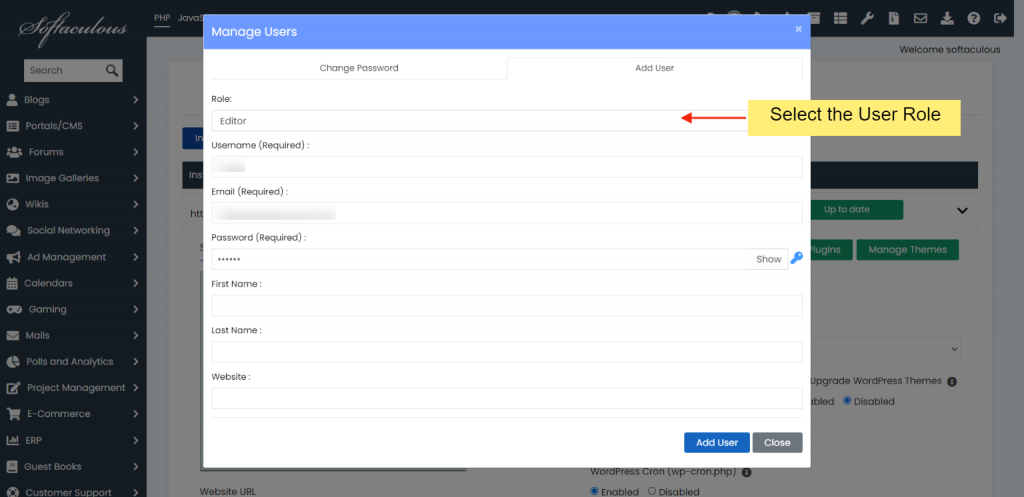Open background select dropdown above Upgrade WordPress Themes
Image resolution: width=1024 pixels, height=497 pixels.
[886, 349]
